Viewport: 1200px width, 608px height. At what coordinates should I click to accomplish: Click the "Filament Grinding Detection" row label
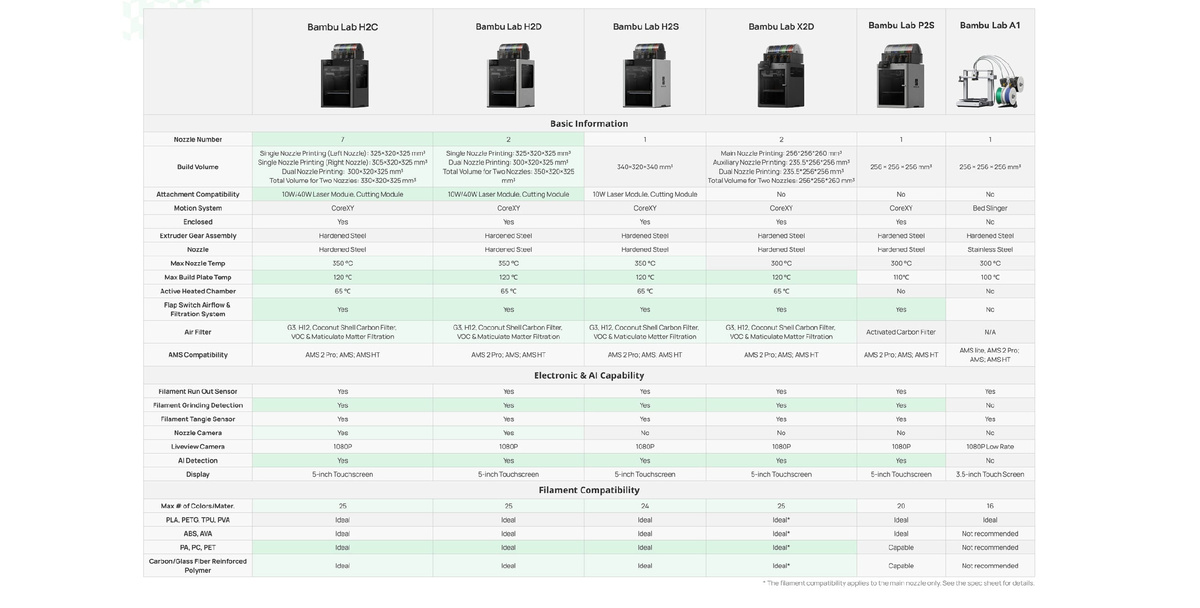tap(198, 405)
